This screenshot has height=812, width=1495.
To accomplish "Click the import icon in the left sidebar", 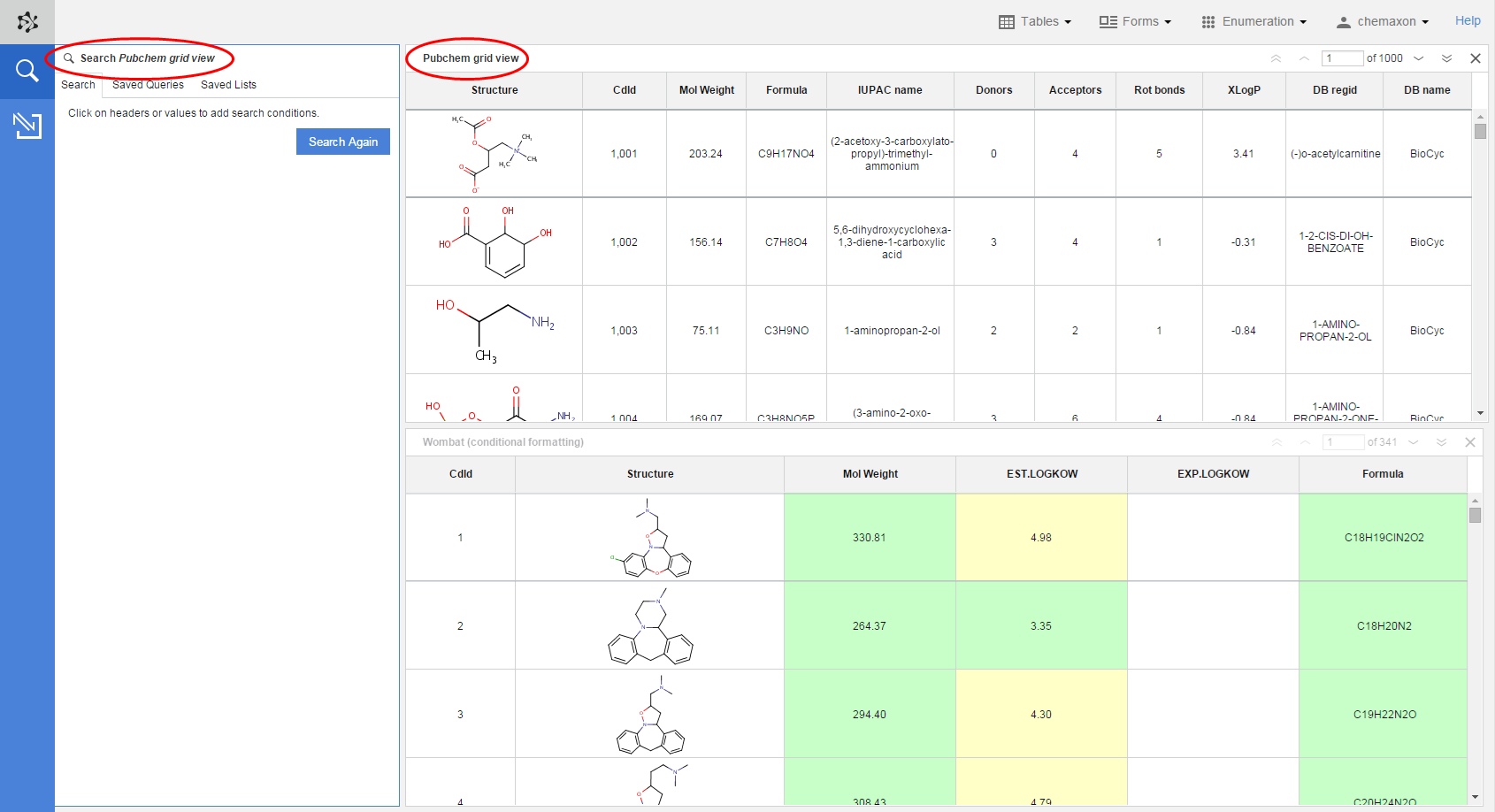I will pos(27,126).
